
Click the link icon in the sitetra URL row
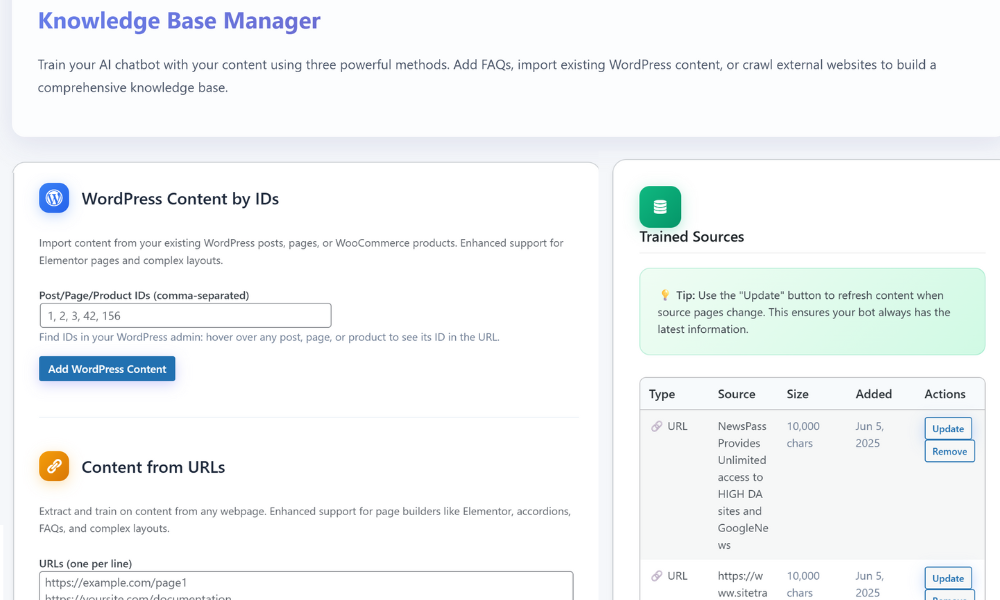coord(657,576)
